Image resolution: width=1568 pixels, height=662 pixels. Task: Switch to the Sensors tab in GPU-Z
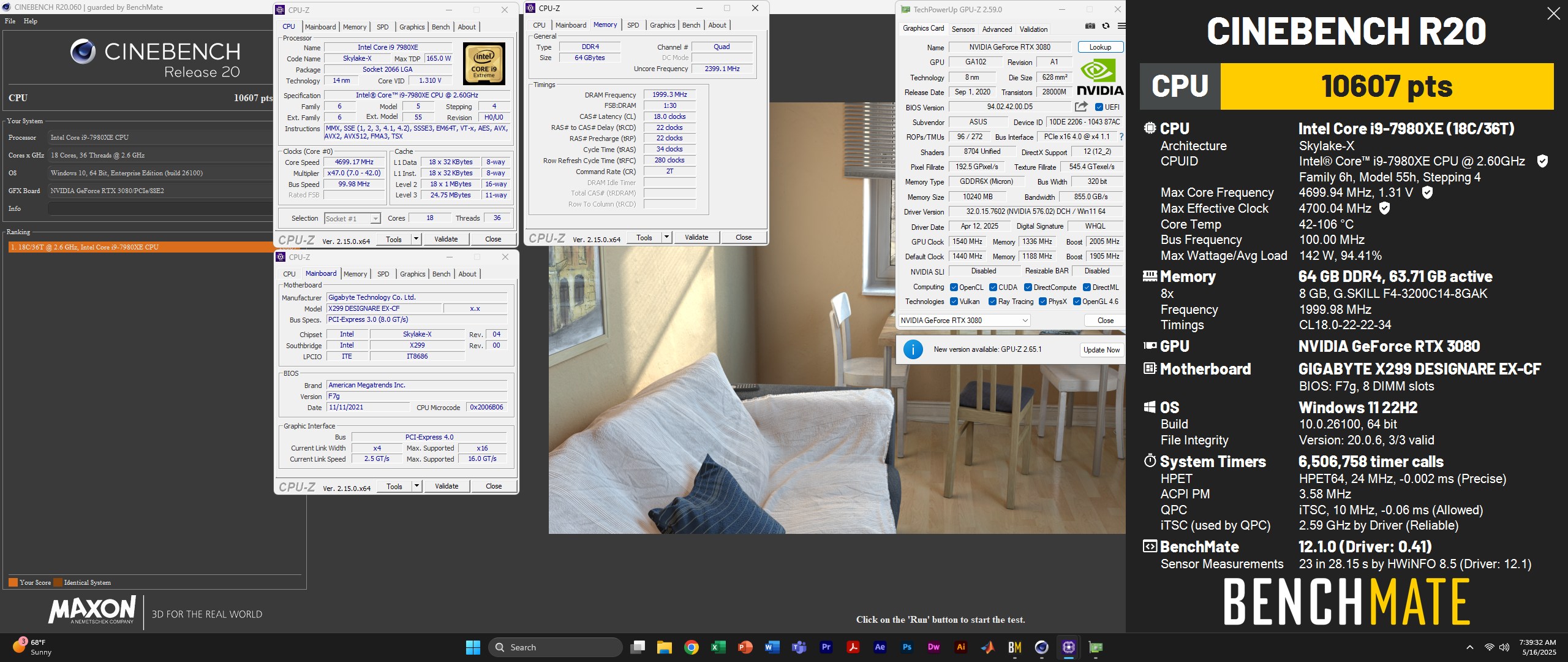coord(963,29)
